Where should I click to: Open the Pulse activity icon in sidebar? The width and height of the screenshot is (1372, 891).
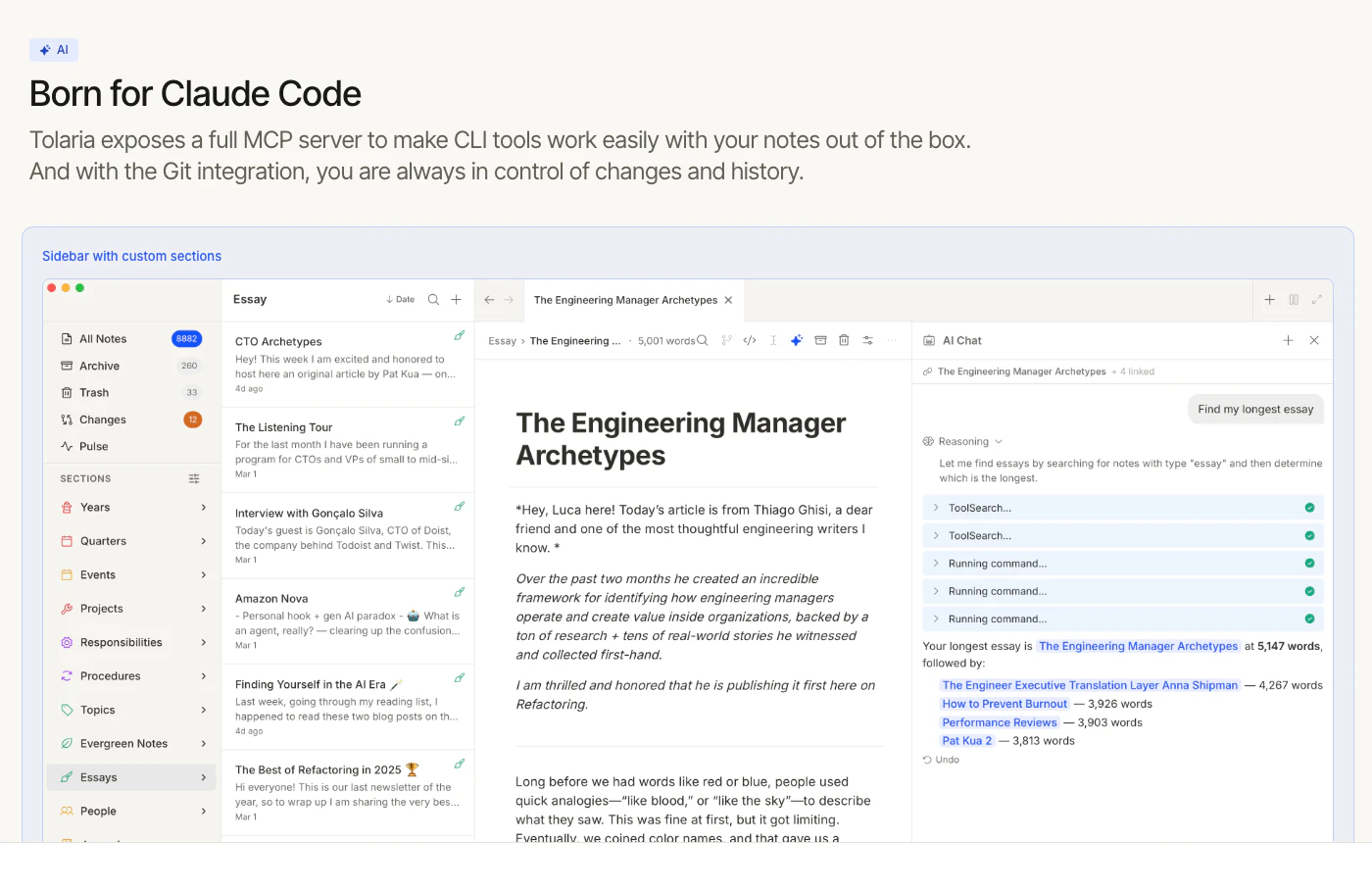(67, 446)
